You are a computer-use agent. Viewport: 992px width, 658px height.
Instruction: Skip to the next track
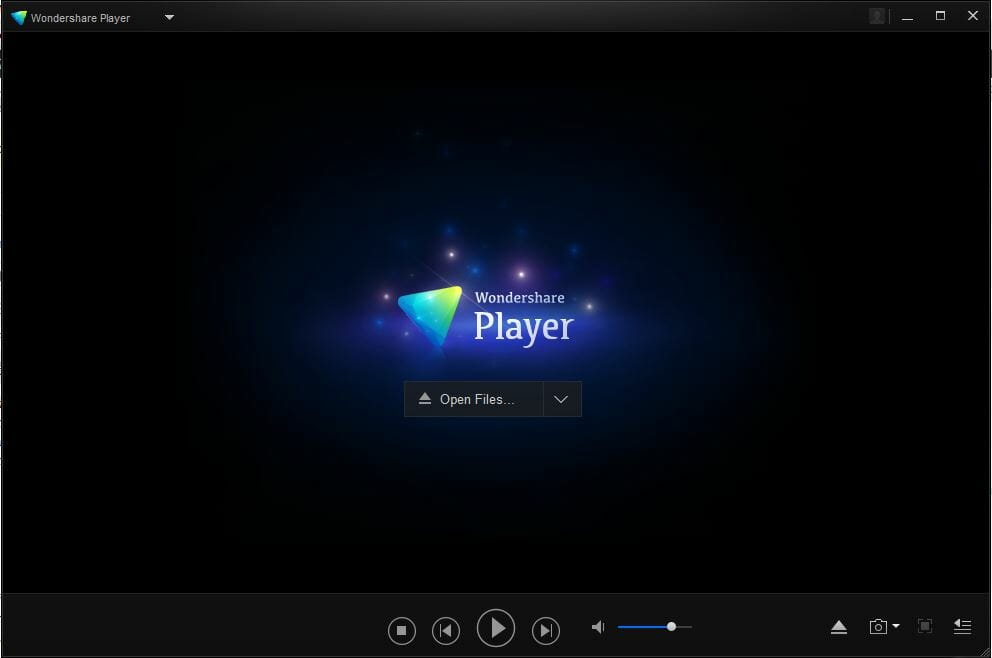546,630
